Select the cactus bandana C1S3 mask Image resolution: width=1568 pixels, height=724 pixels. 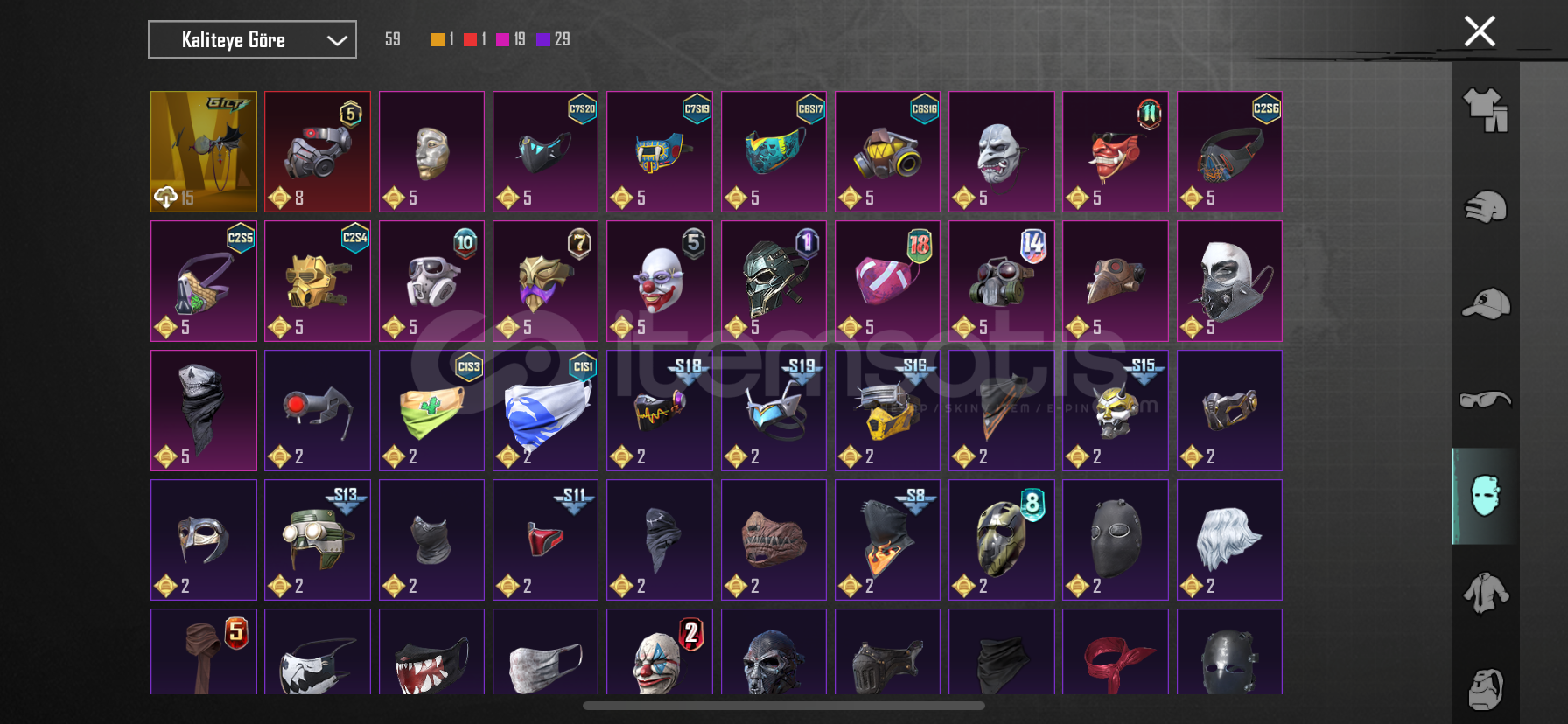(431, 410)
